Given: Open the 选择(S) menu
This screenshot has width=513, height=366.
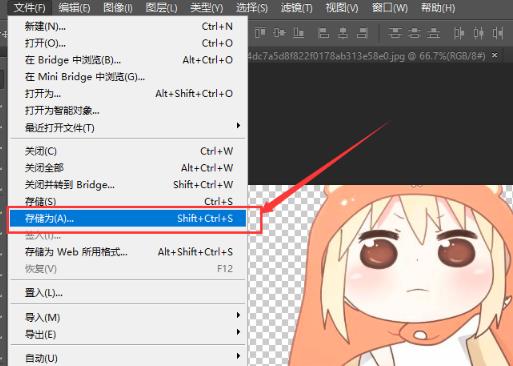Looking at the screenshot, I should click(252, 7).
